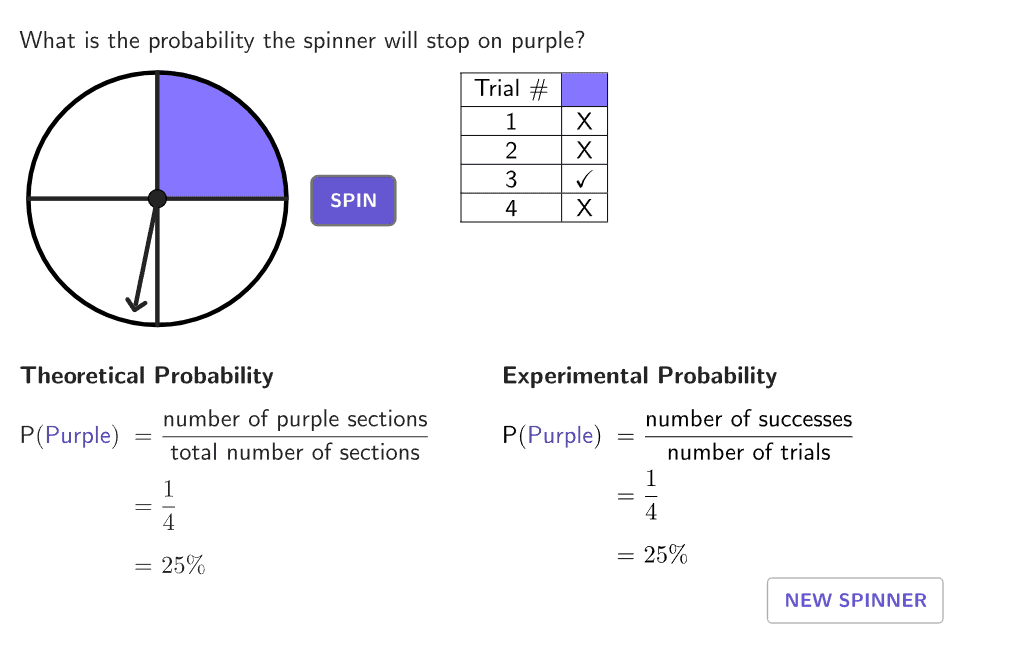Click the X mark for trial 1
The height and width of the screenshot is (645, 1032).
(584, 121)
